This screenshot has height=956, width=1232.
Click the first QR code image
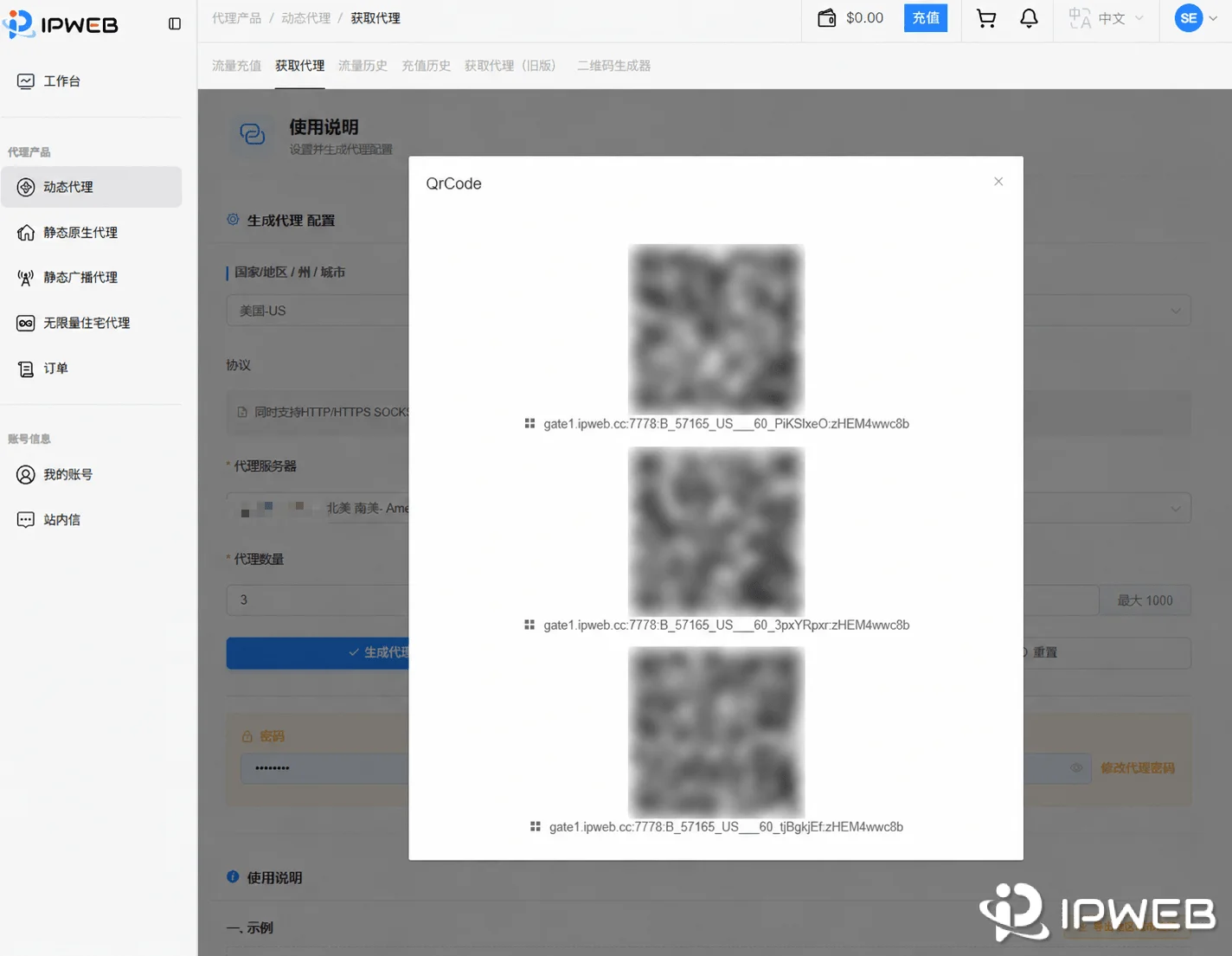pyautogui.click(x=716, y=328)
